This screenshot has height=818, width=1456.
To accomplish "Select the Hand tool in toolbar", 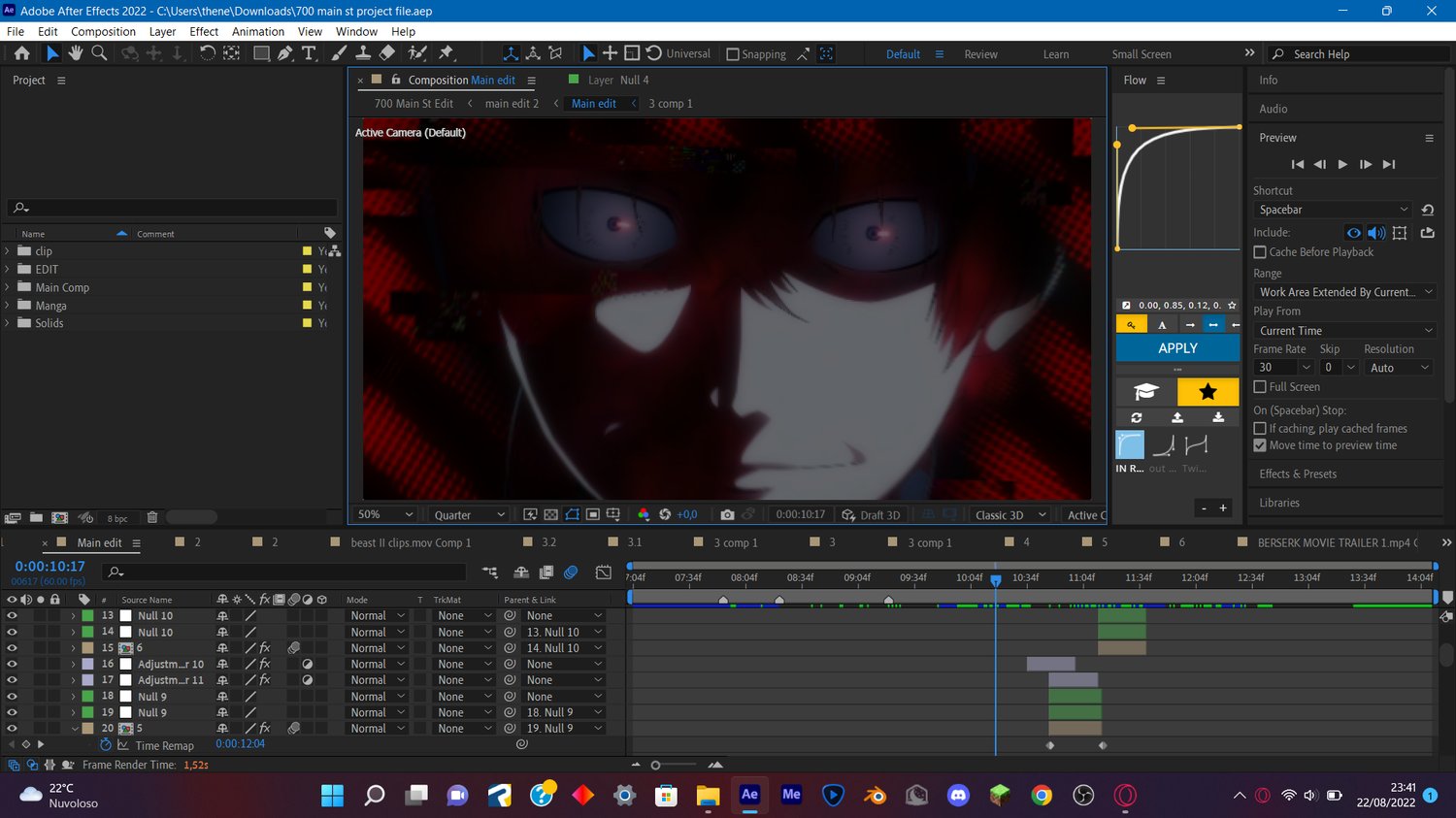I will point(76,53).
